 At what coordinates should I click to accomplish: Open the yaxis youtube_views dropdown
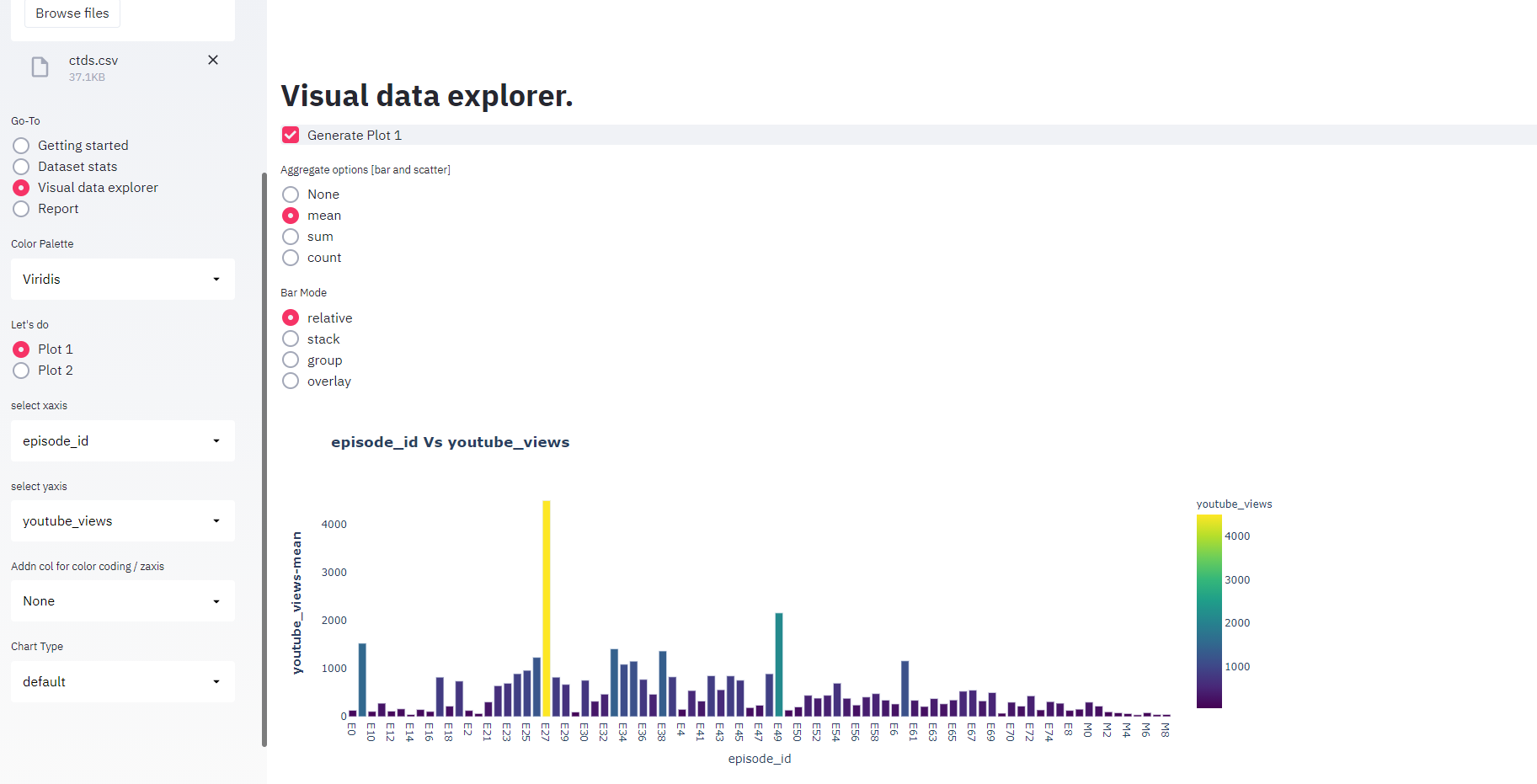tap(122, 521)
